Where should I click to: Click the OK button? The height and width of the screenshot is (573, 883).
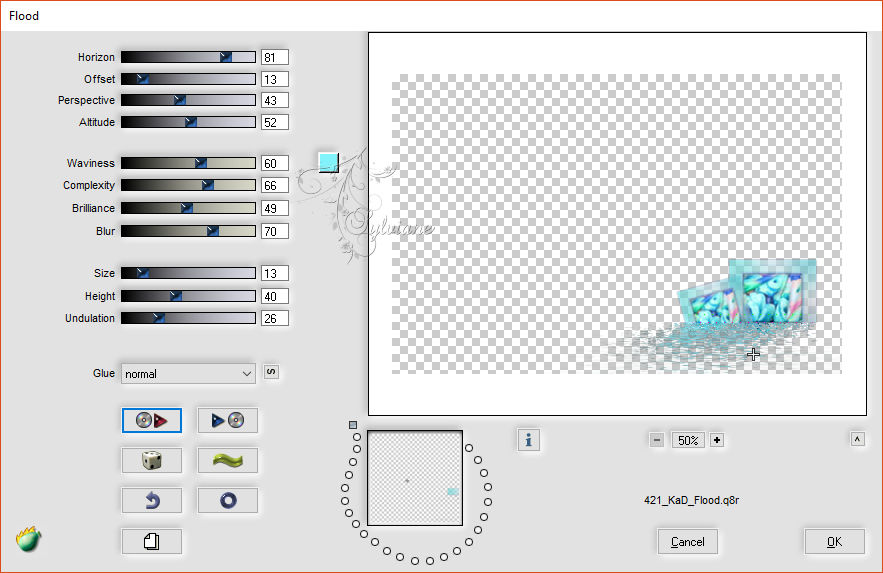(x=835, y=541)
